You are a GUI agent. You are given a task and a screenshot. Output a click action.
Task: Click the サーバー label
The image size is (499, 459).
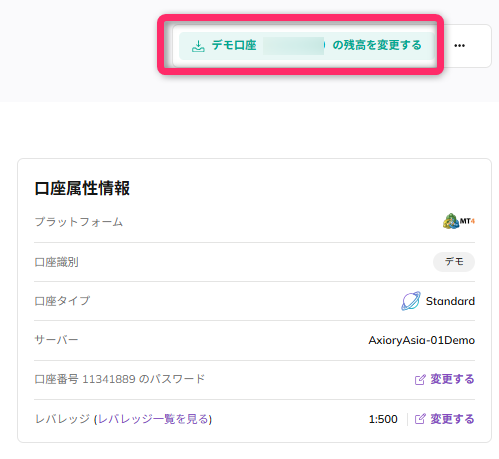[x=56, y=340]
